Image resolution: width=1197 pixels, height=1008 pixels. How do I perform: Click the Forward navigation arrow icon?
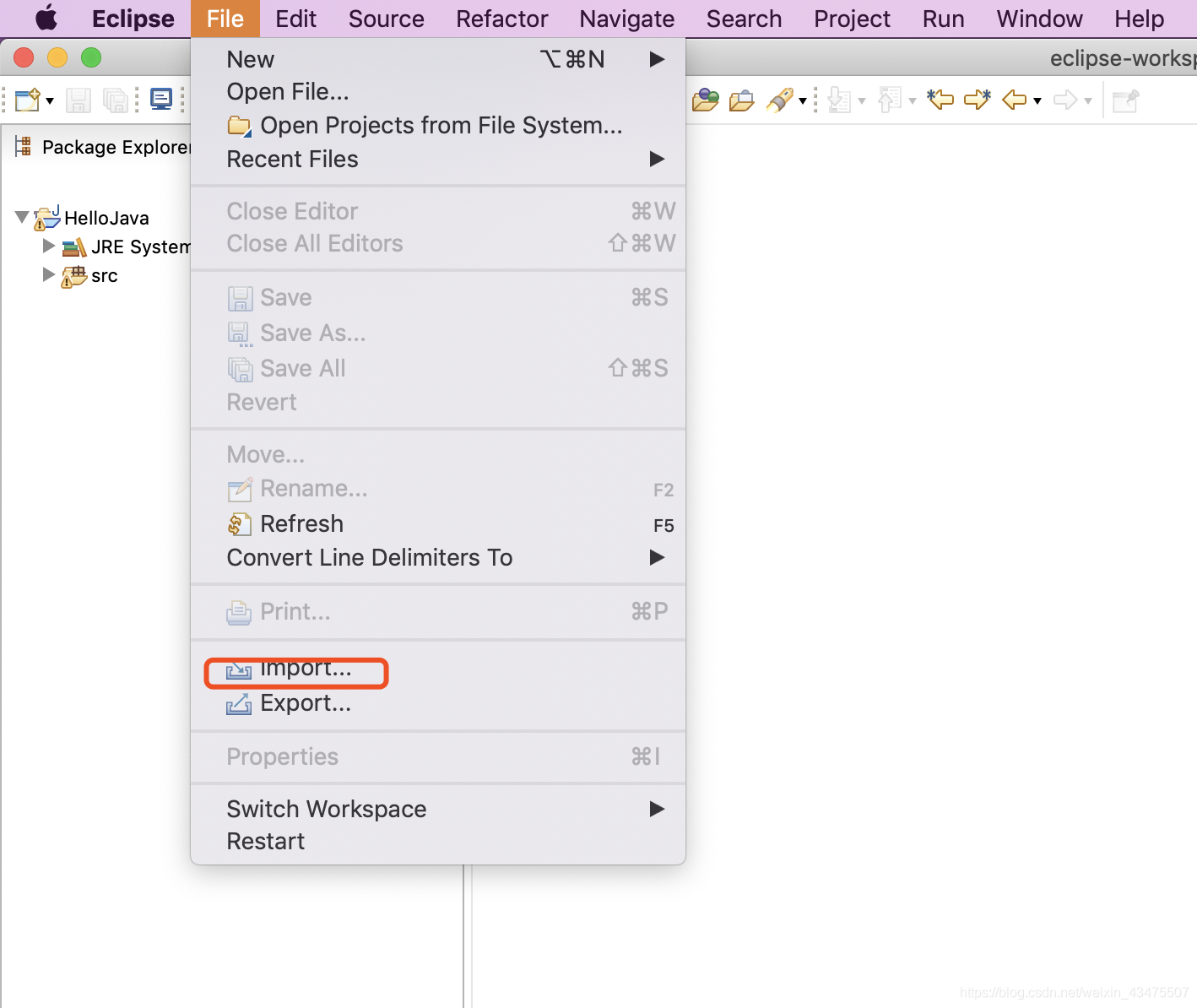coord(1065,100)
